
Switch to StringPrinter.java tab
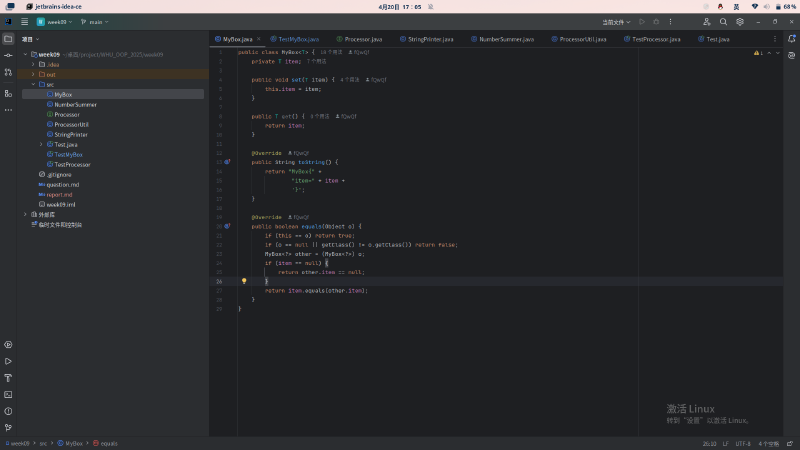point(427,39)
